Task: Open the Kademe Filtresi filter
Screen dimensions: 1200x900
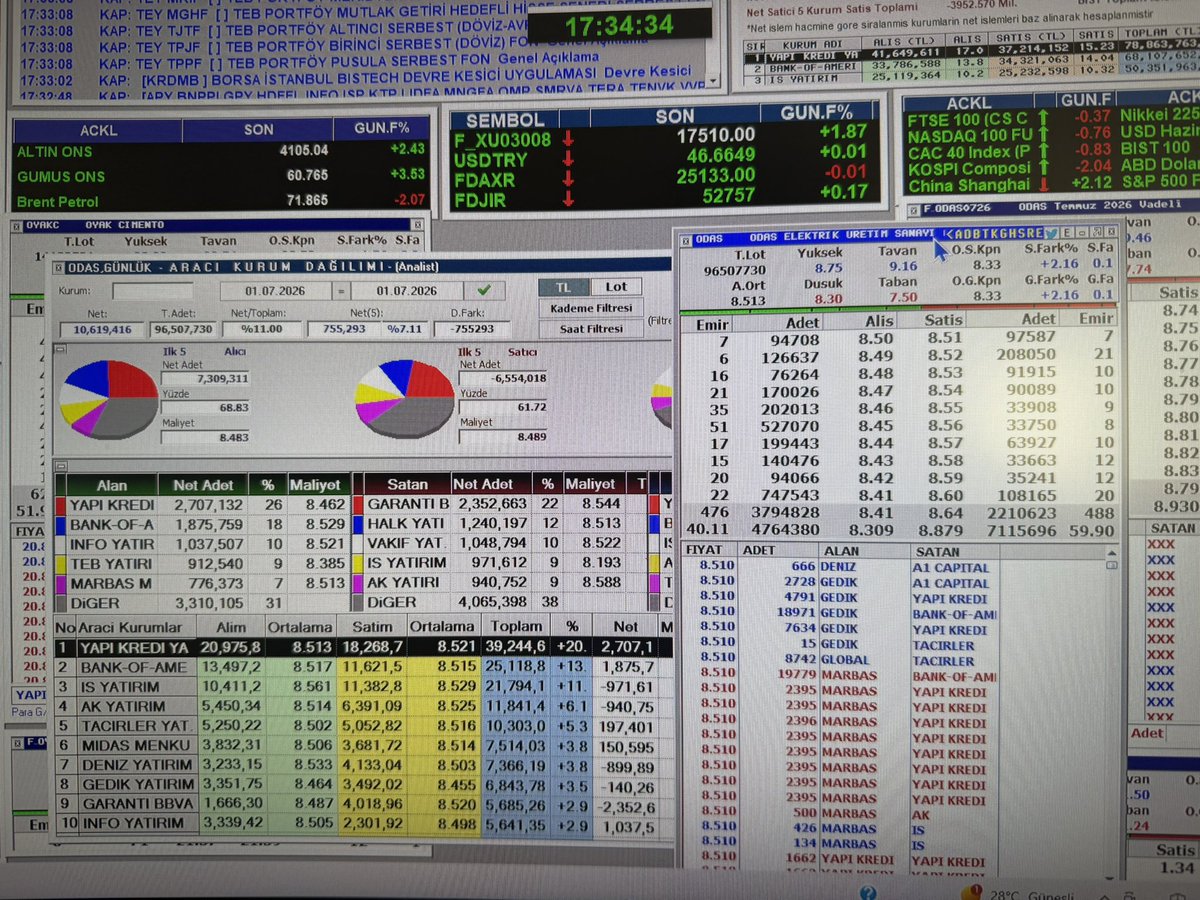Action: pyautogui.click(x=592, y=308)
